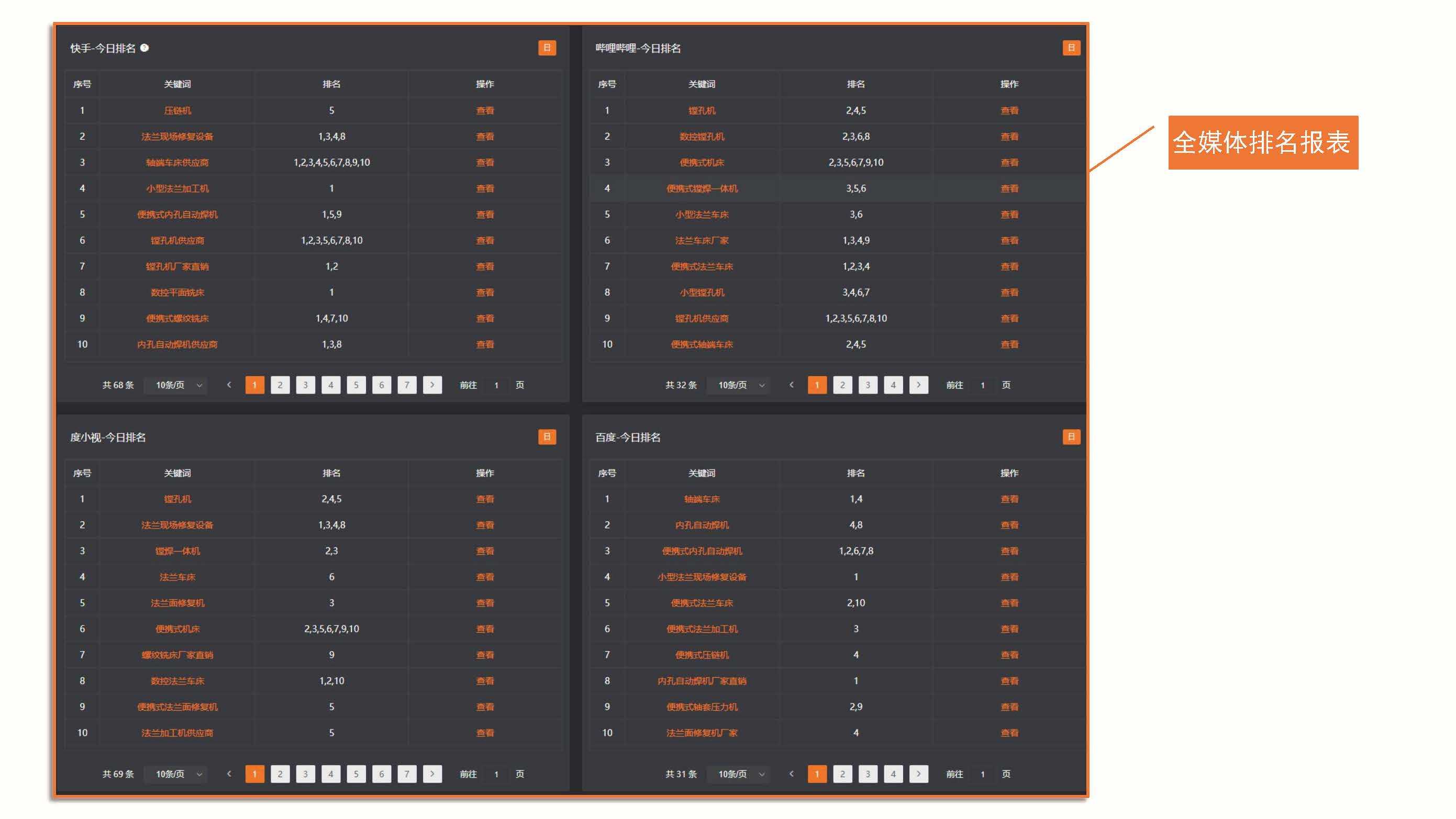The height and width of the screenshot is (819, 1456).
Task: Click 共 68 条 total count text
Action: (118, 385)
